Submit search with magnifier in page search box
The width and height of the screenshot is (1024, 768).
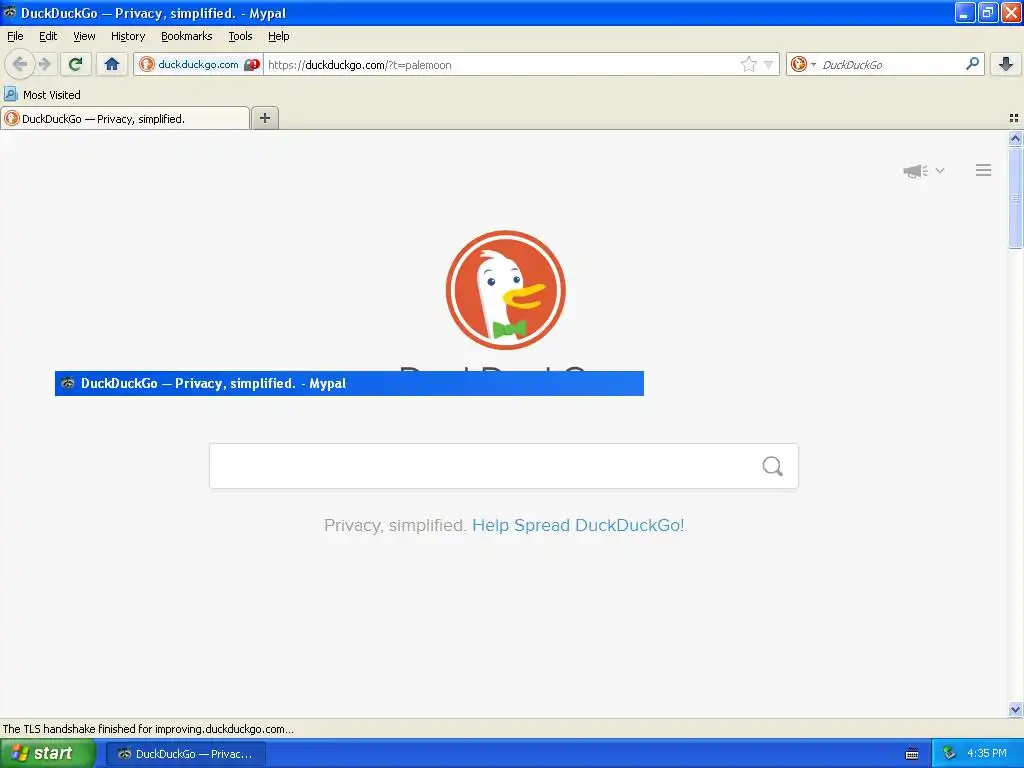pyautogui.click(x=773, y=466)
